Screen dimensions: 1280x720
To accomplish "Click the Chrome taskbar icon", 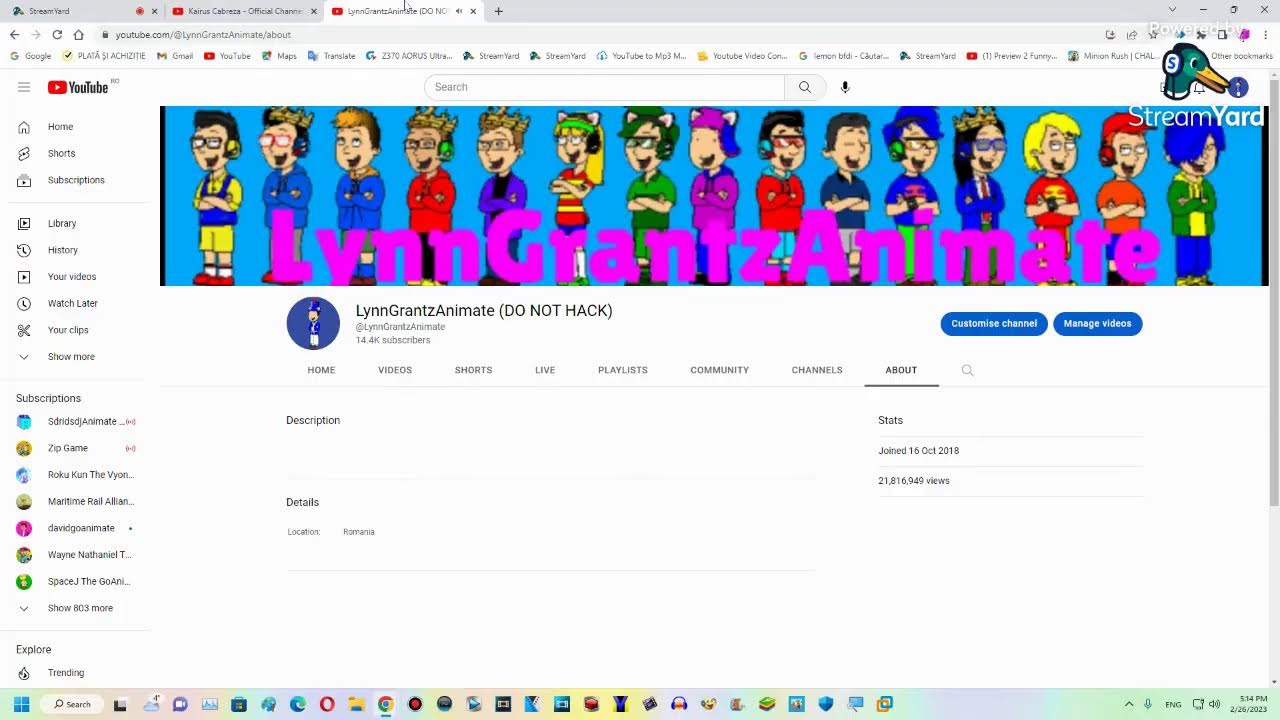I will coord(385,704).
